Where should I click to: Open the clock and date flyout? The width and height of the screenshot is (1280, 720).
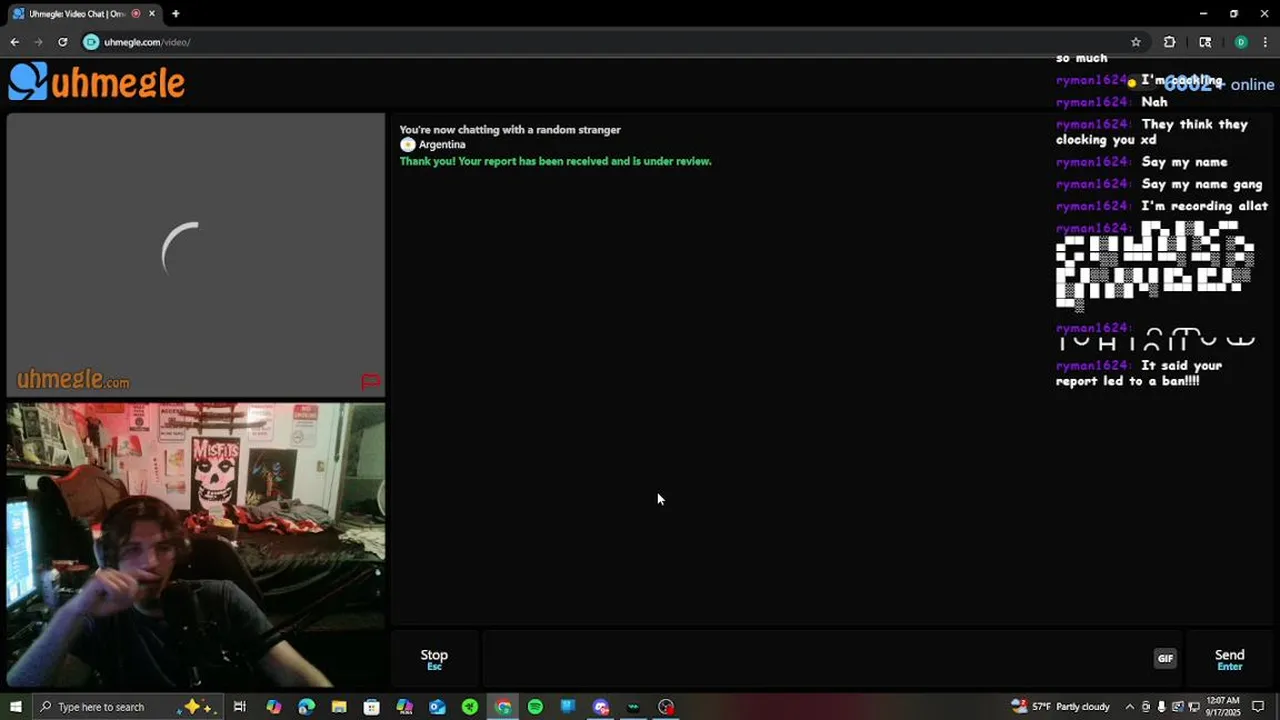(1224, 707)
